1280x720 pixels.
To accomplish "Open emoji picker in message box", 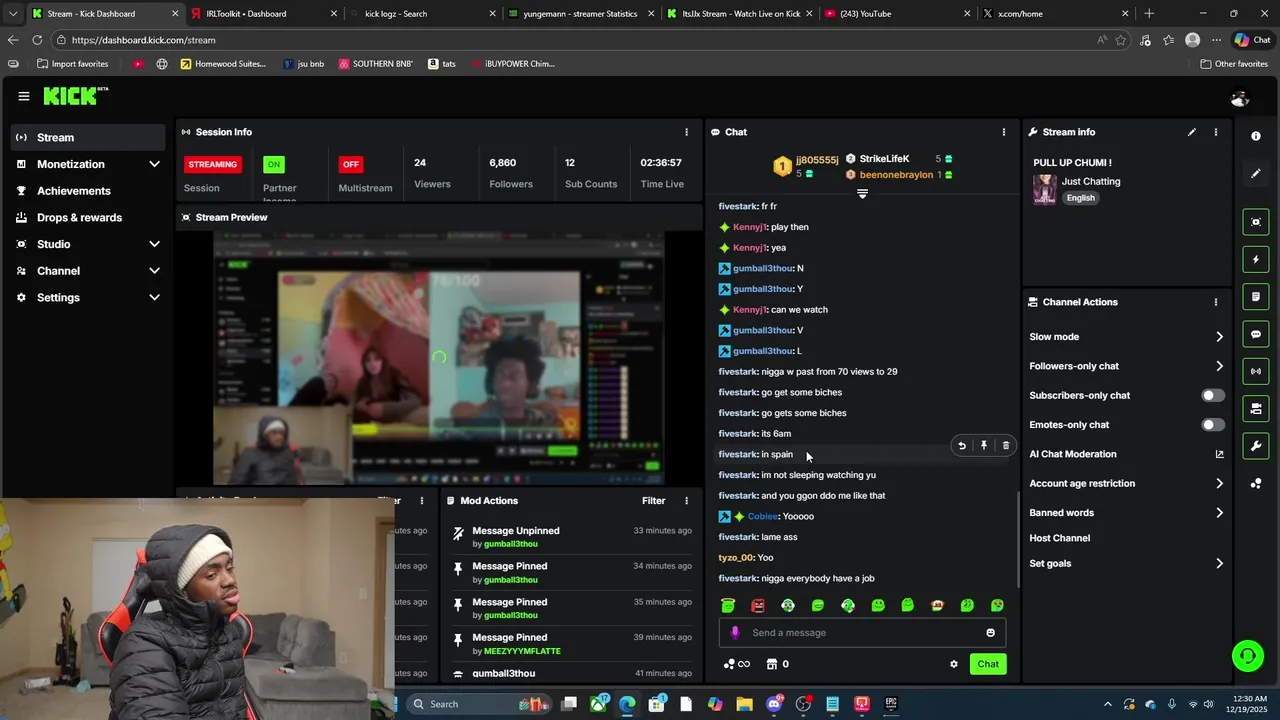I will (991, 633).
